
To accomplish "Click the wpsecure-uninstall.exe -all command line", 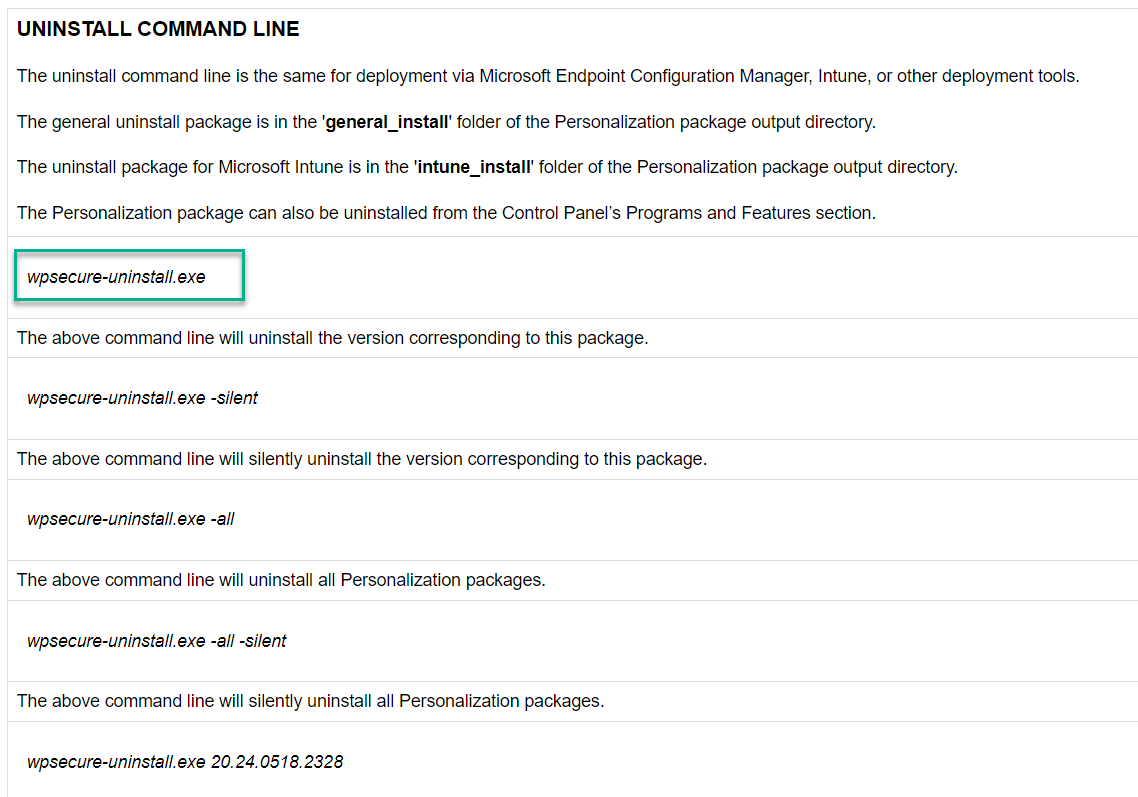I will pyautogui.click(x=130, y=519).
